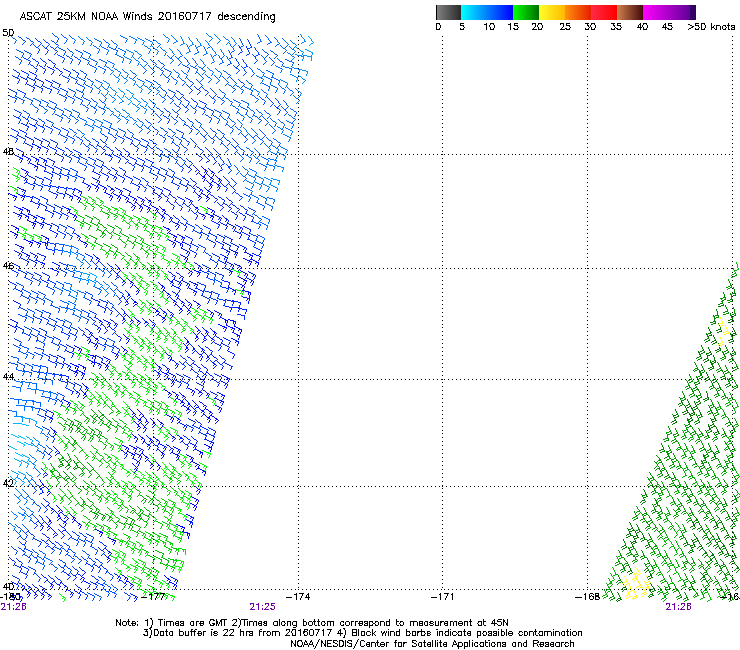Viewport: 740px width, 650px height.
Task: Click the latitude label 46
Action: click(x=8, y=266)
